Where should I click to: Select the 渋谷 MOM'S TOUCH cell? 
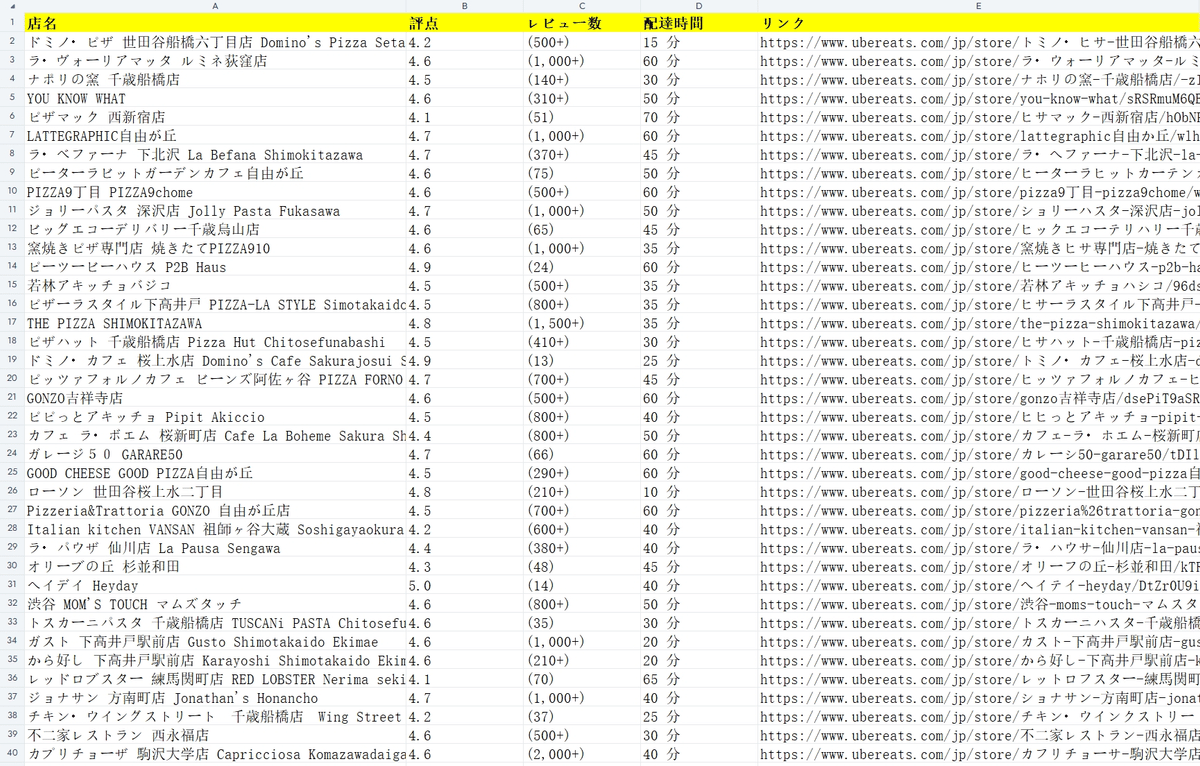tap(215, 604)
